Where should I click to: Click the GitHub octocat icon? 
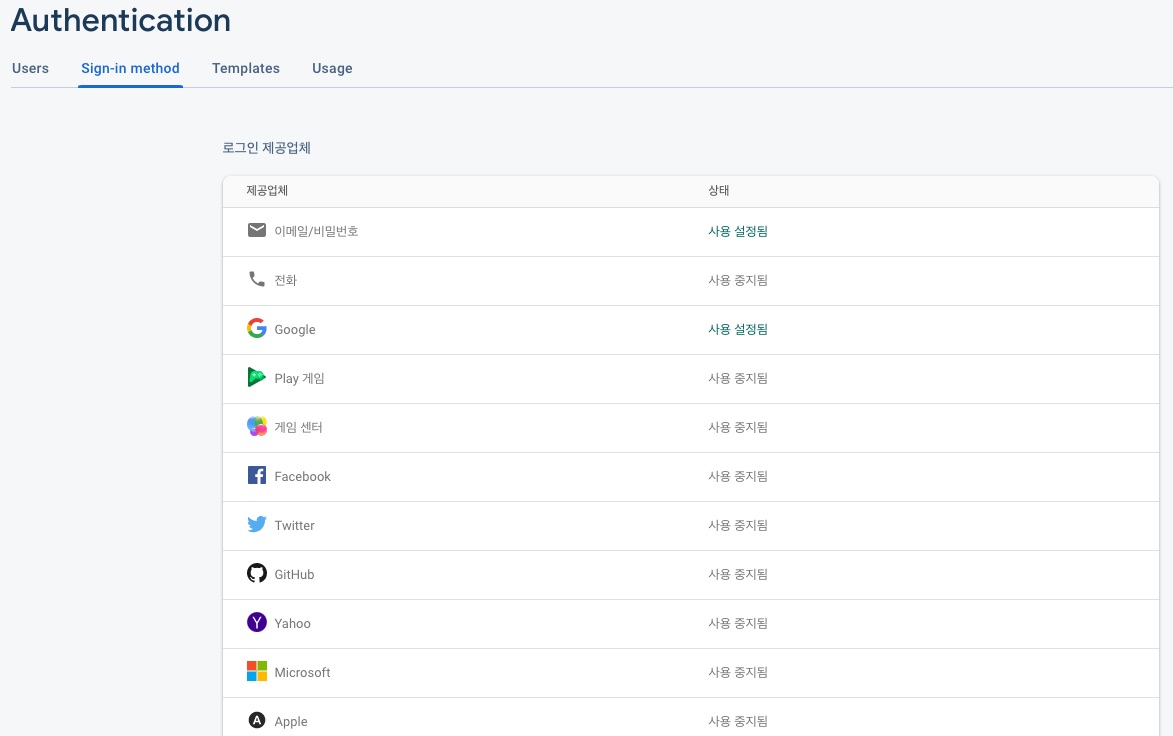coord(257,574)
